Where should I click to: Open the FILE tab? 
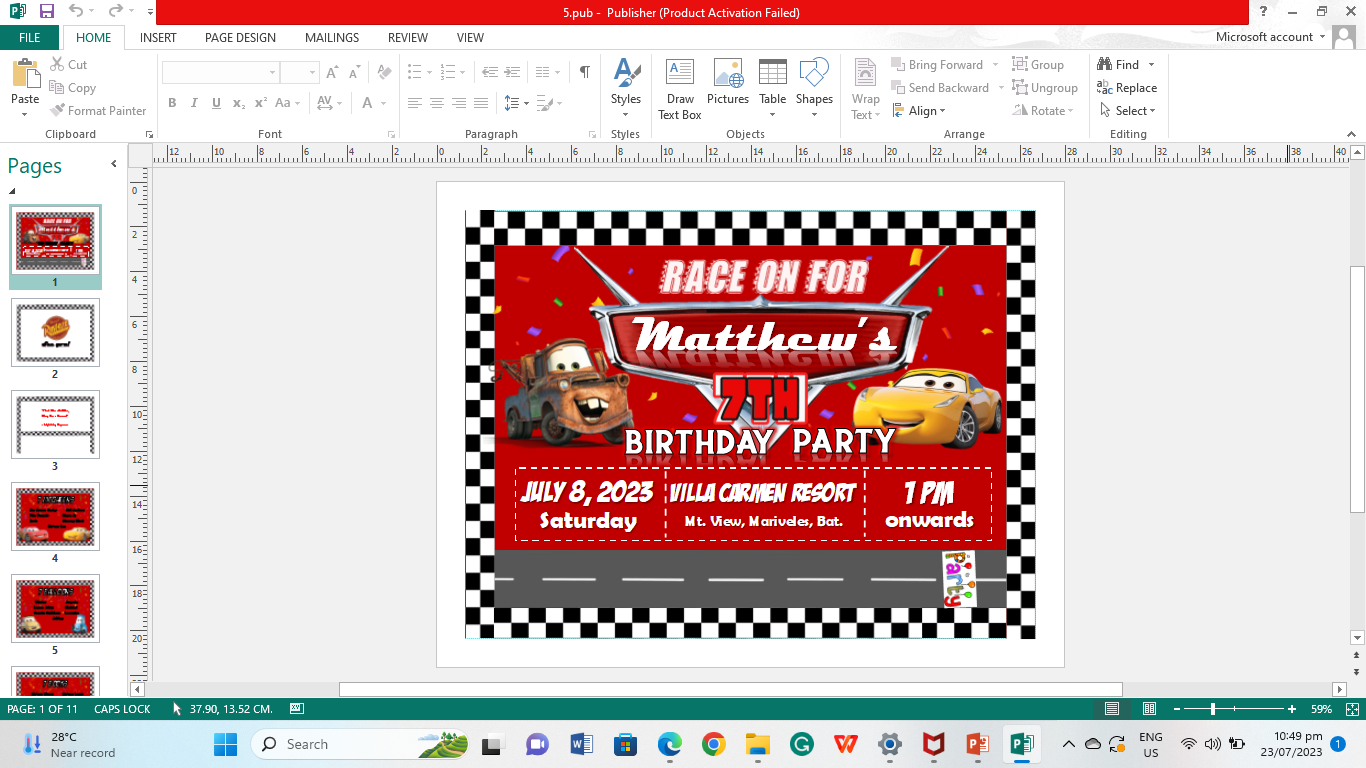pyautogui.click(x=30, y=38)
